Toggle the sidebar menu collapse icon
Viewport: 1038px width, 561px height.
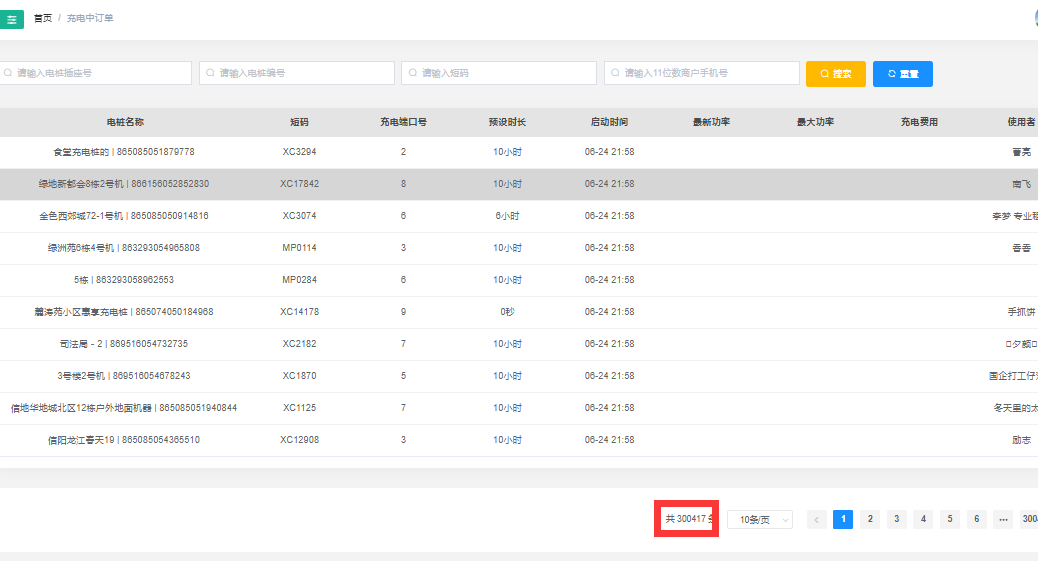(12, 19)
